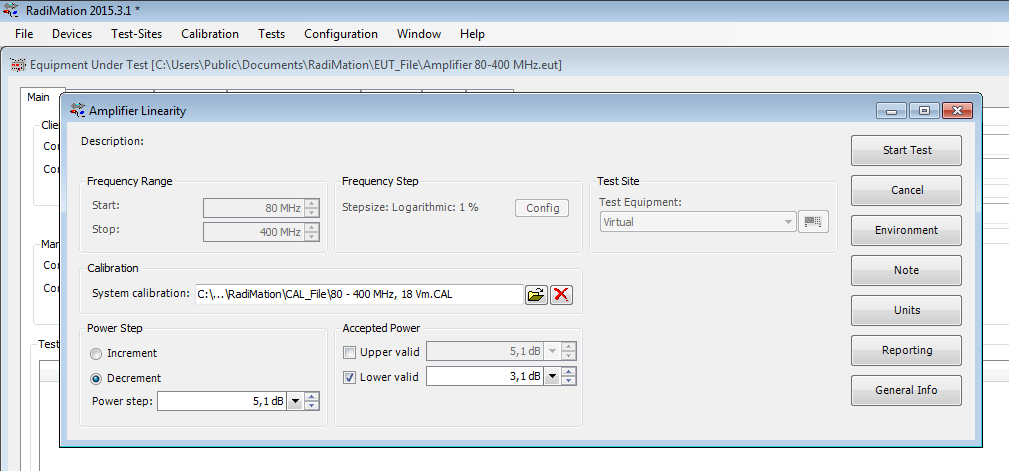The width and height of the screenshot is (1009, 471).
Task: Click Stop frequency down spinner arrow
Action: [x=312, y=236]
